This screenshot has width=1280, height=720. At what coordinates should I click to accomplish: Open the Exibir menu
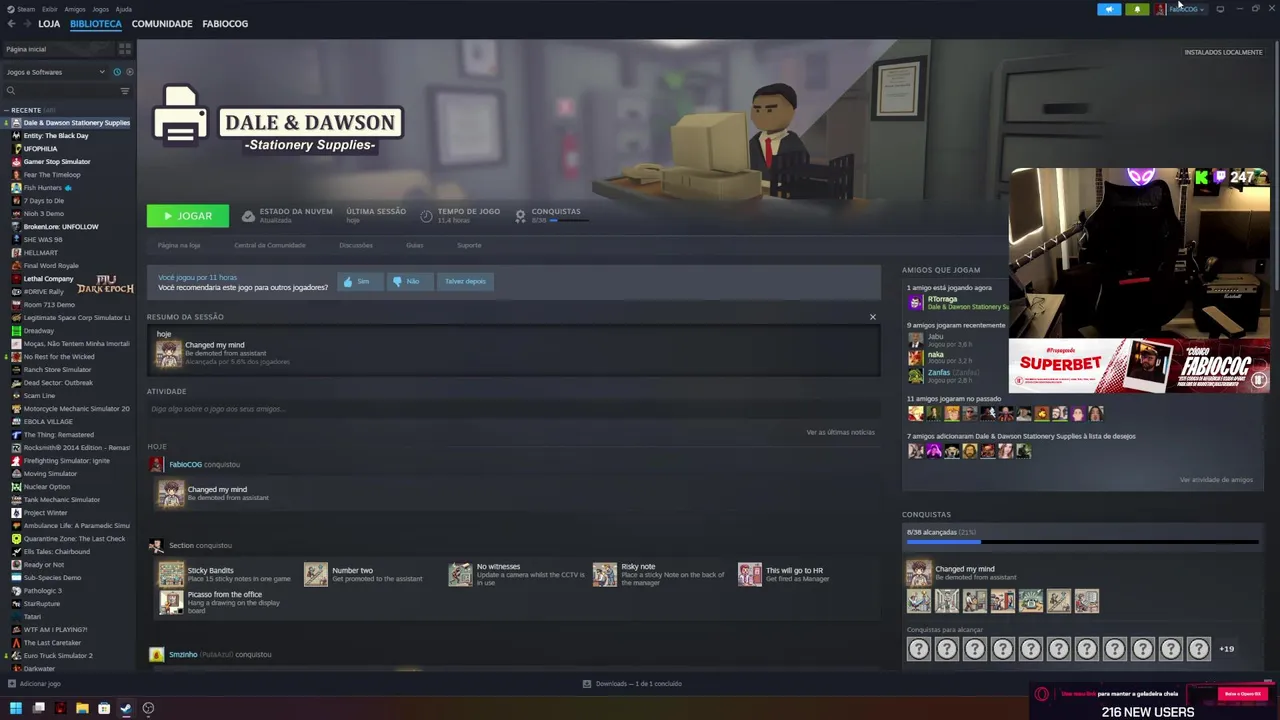tap(49, 9)
